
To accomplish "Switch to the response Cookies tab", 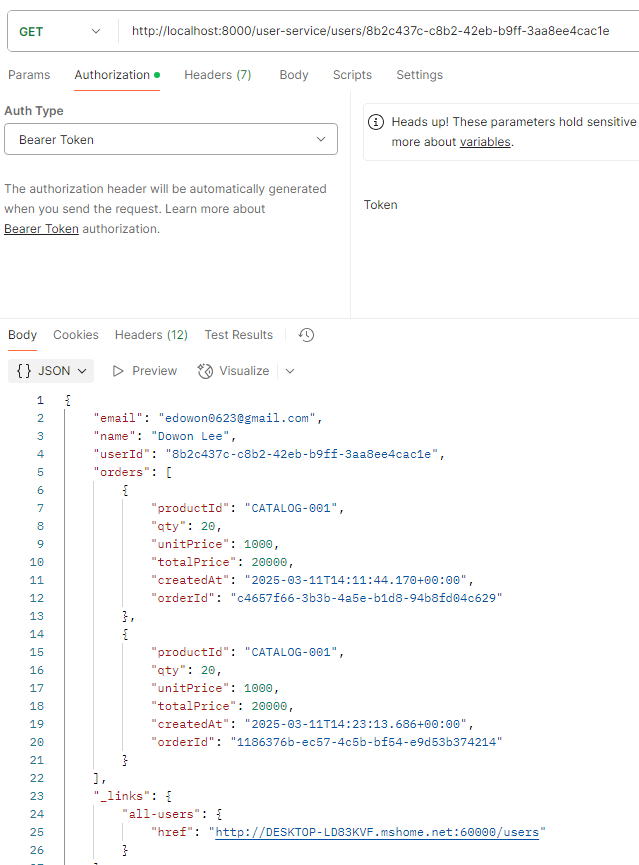I will [76, 335].
